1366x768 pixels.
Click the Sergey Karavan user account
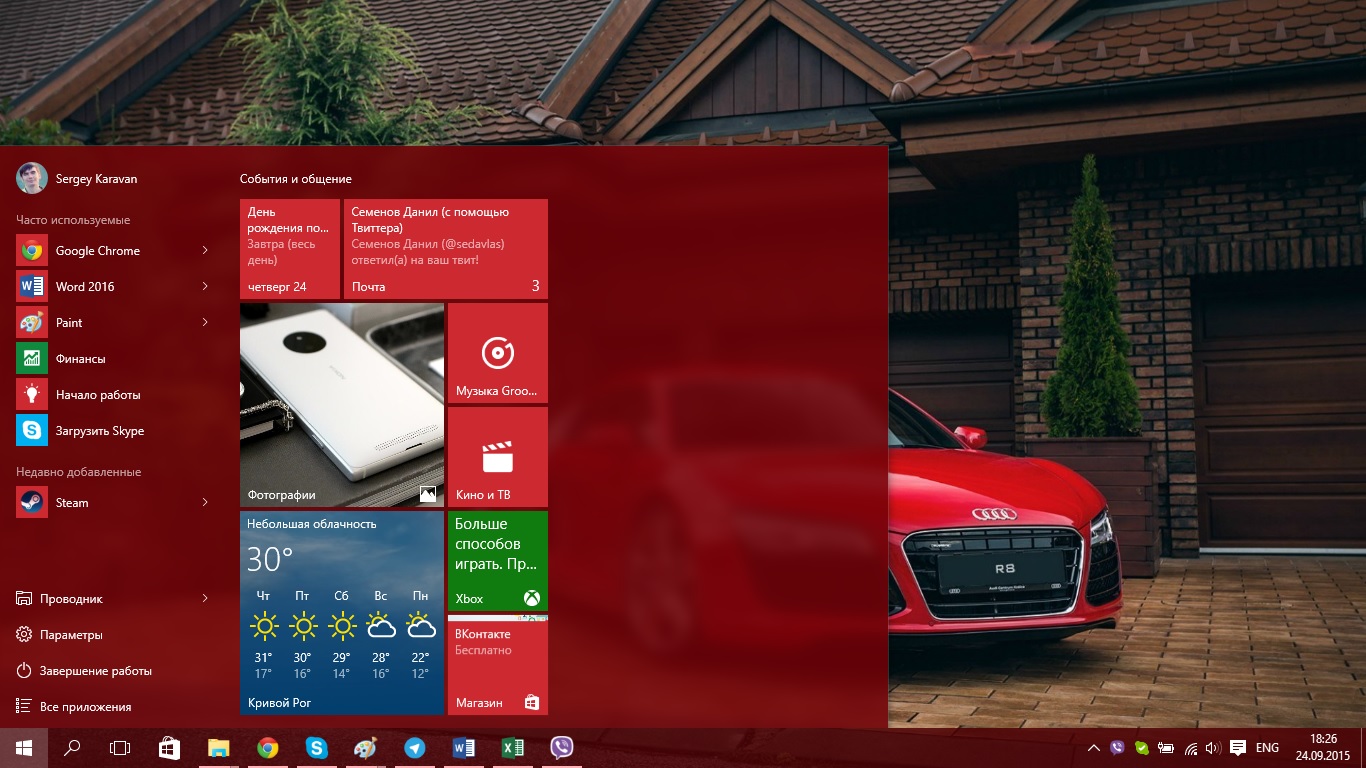coord(77,179)
